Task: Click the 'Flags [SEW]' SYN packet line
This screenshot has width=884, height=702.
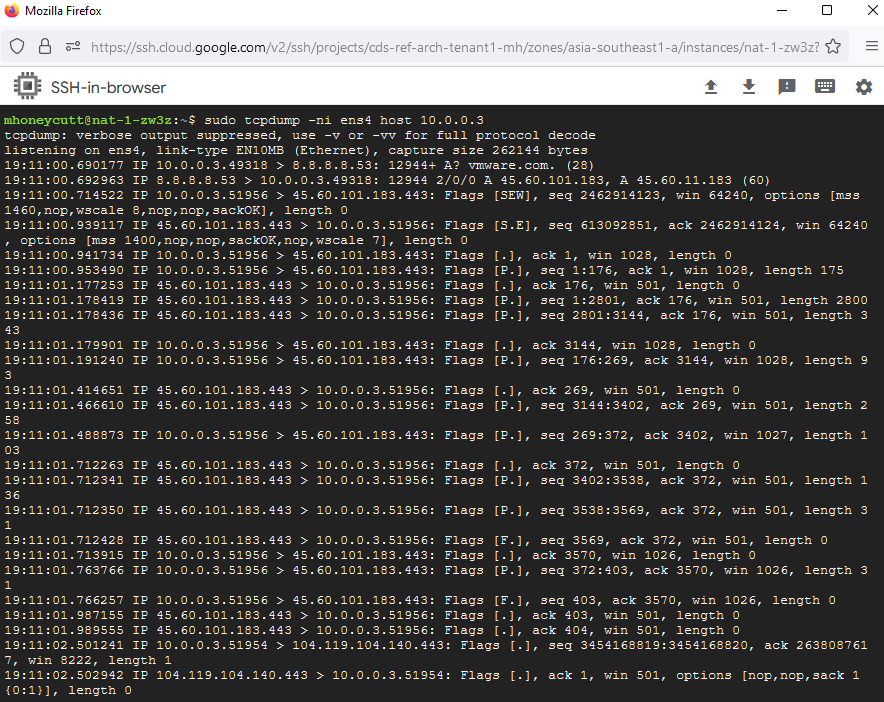Action: (432, 202)
